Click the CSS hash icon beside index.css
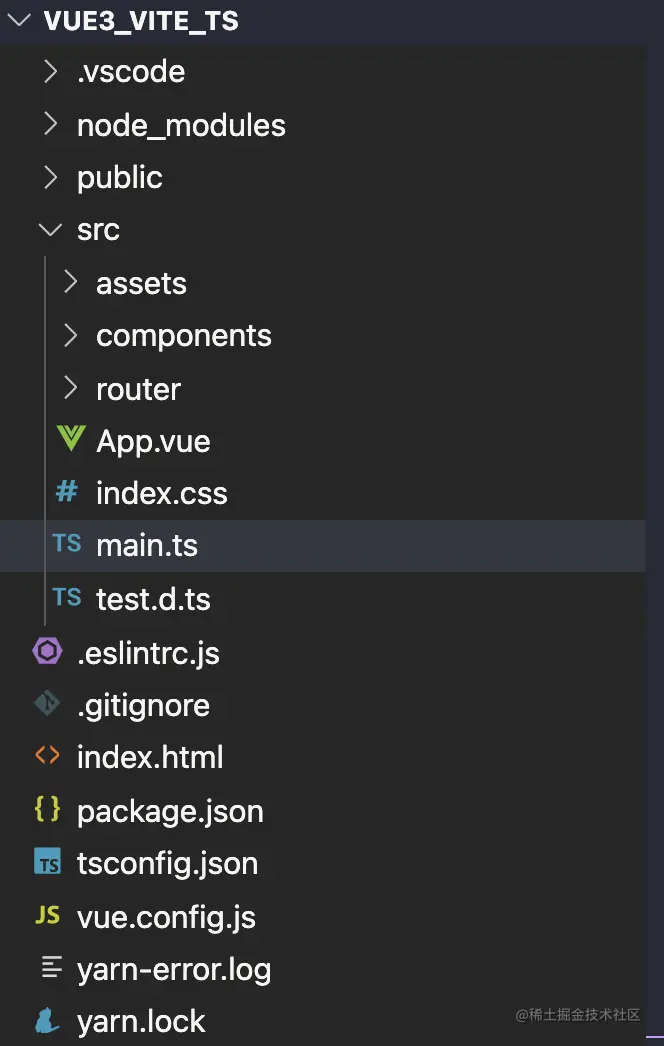The image size is (664, 1046). pos(67,492)
